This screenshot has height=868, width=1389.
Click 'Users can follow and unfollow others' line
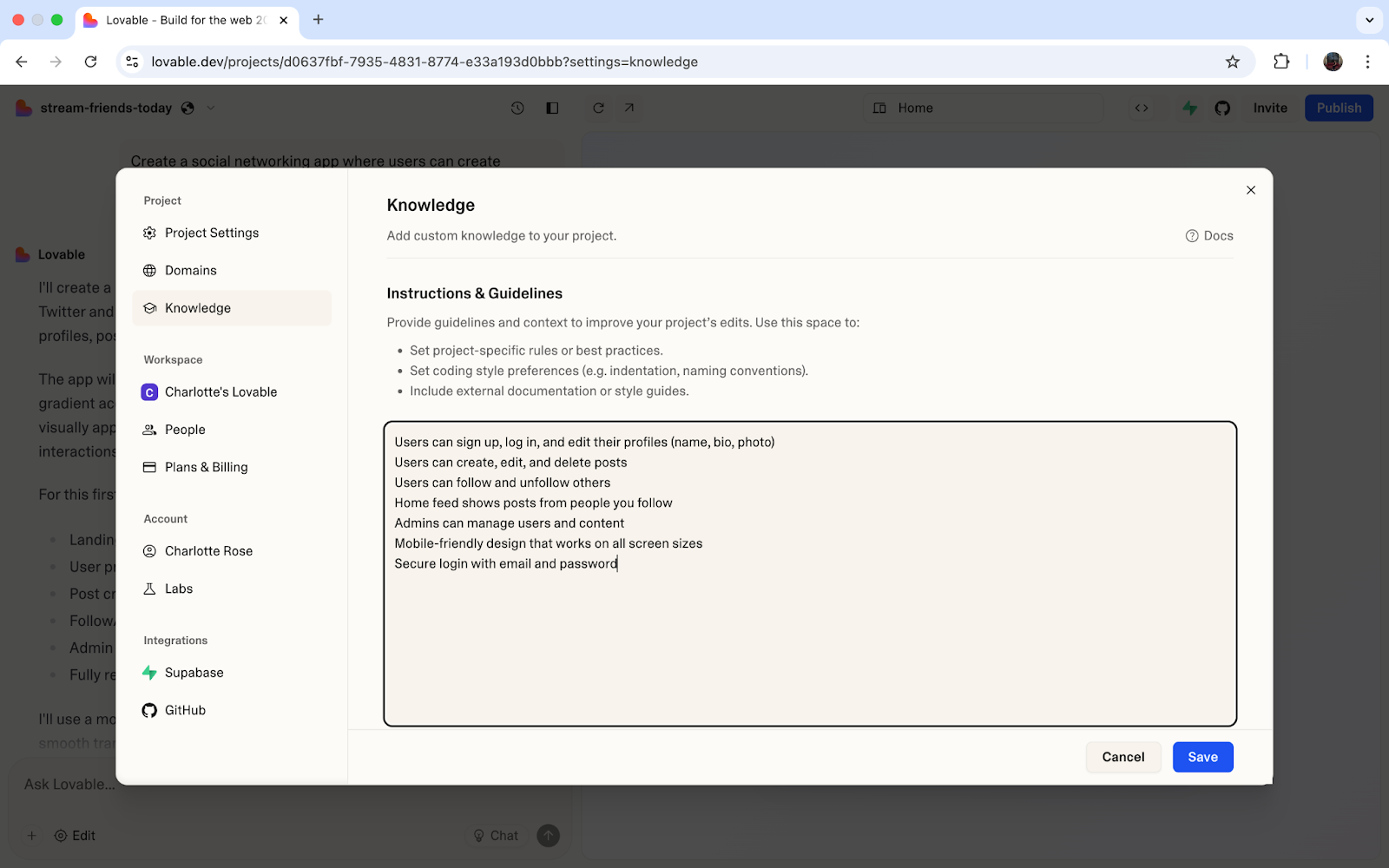pyautogui.click(x=503, y=483)
